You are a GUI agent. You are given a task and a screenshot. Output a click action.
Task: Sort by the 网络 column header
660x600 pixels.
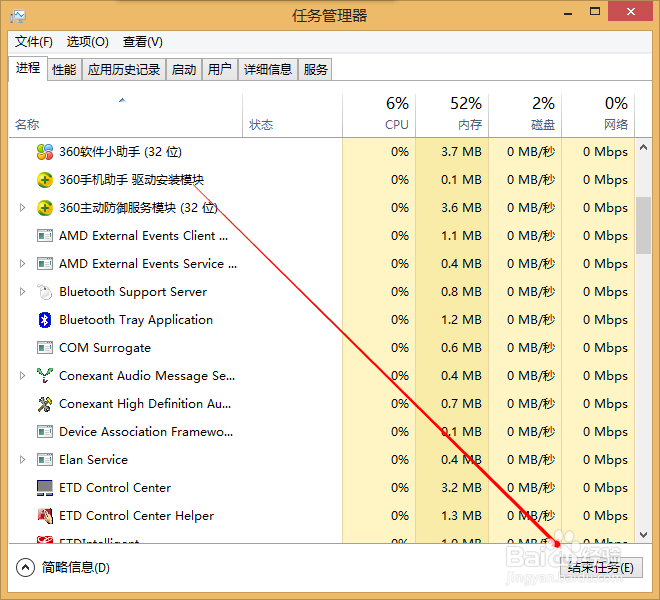(598, 116)
